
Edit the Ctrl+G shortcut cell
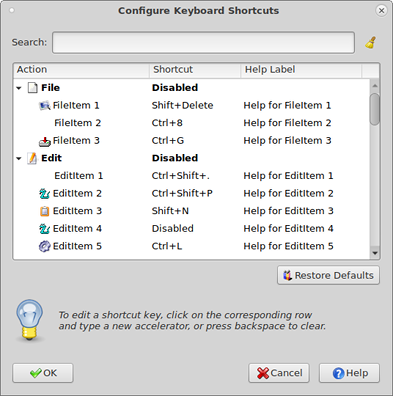[168, 141]
